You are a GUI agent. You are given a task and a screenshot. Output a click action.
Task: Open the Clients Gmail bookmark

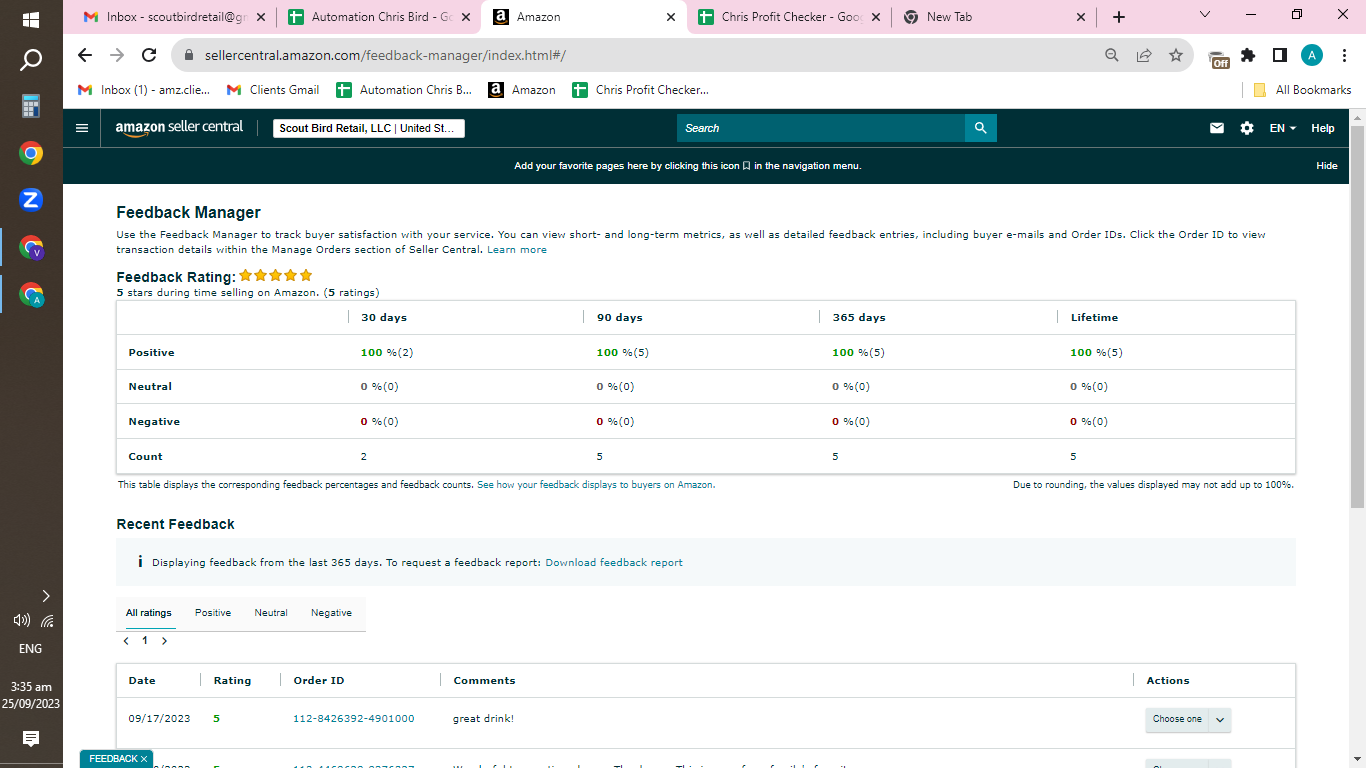coord(273,90)
